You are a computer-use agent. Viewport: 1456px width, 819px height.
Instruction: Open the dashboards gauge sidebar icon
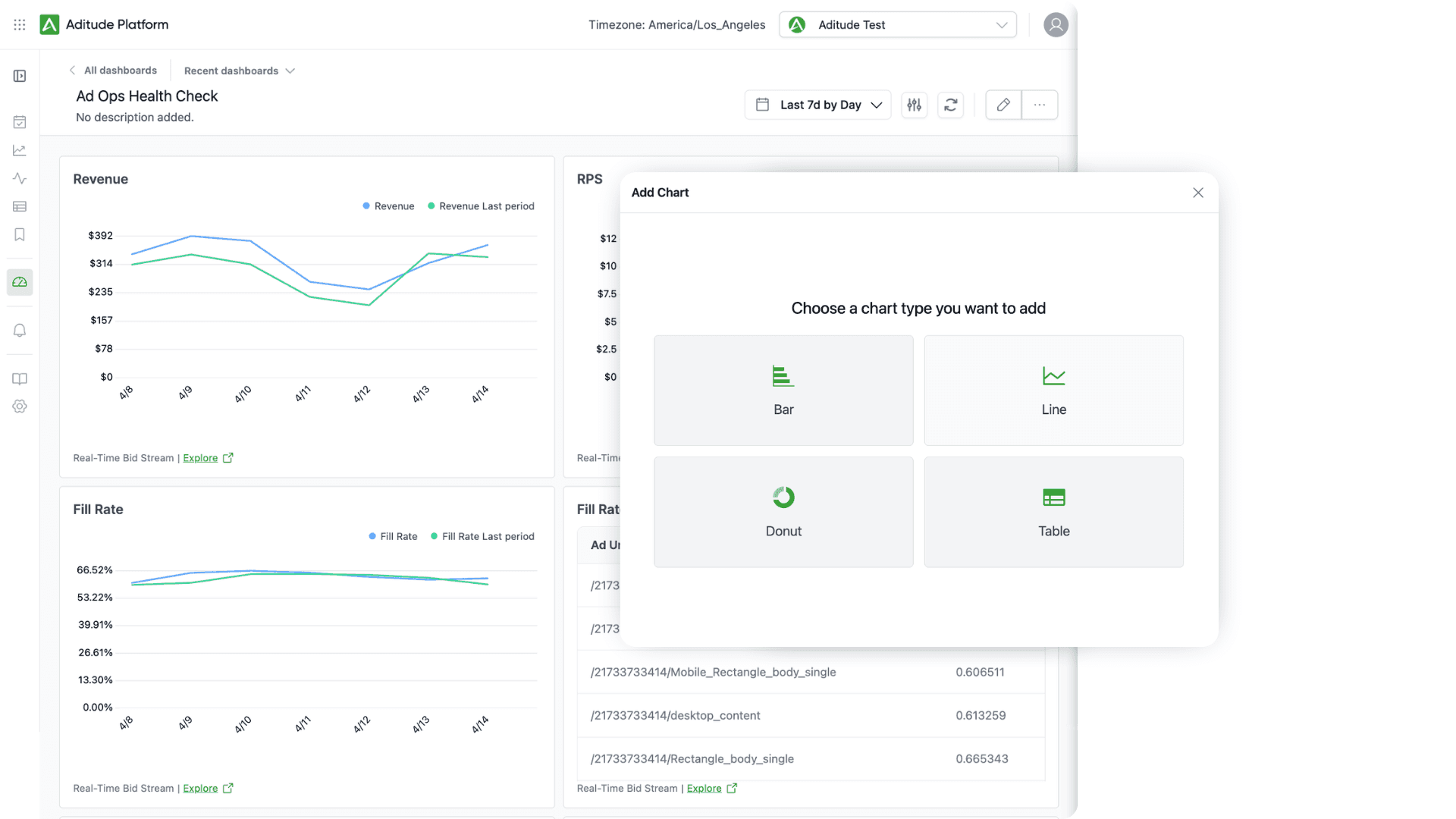coord(20,282)
